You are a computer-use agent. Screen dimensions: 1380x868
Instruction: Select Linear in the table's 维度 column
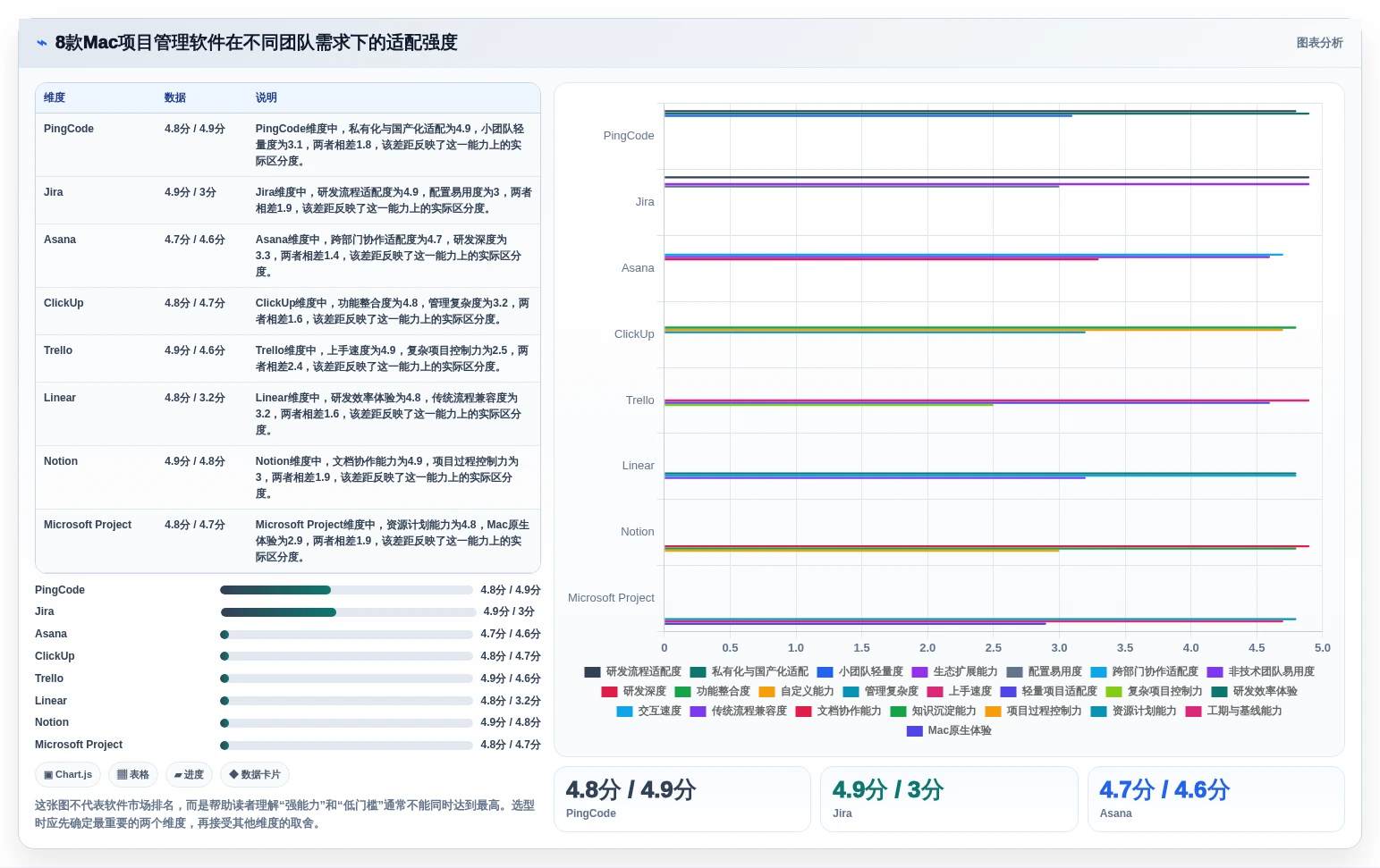pos(60,398)
